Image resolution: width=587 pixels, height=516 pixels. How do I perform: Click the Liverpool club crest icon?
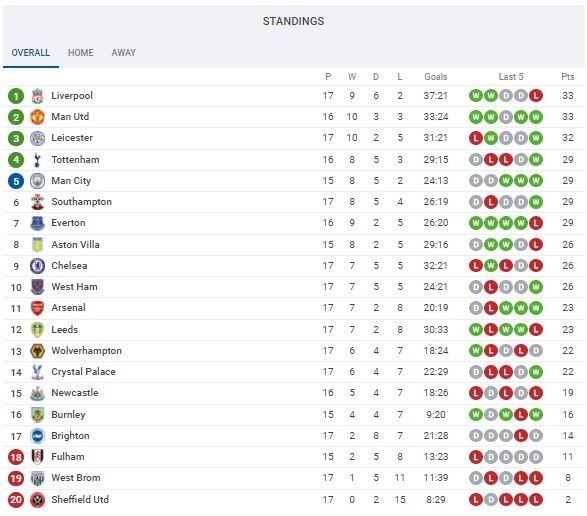pyautogui.click(x=37, y=96)
